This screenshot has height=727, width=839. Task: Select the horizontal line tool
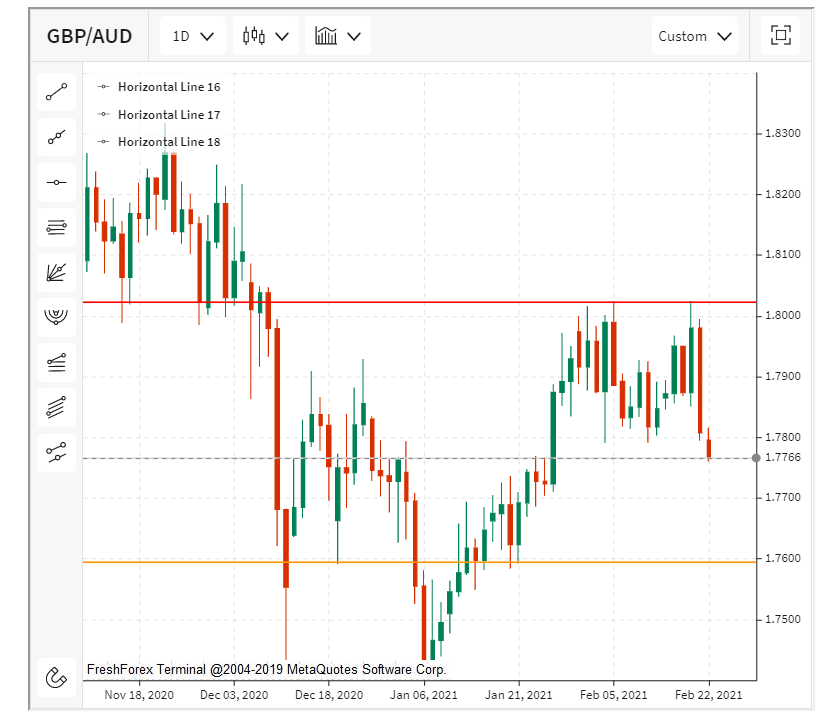tap(56, 182)
